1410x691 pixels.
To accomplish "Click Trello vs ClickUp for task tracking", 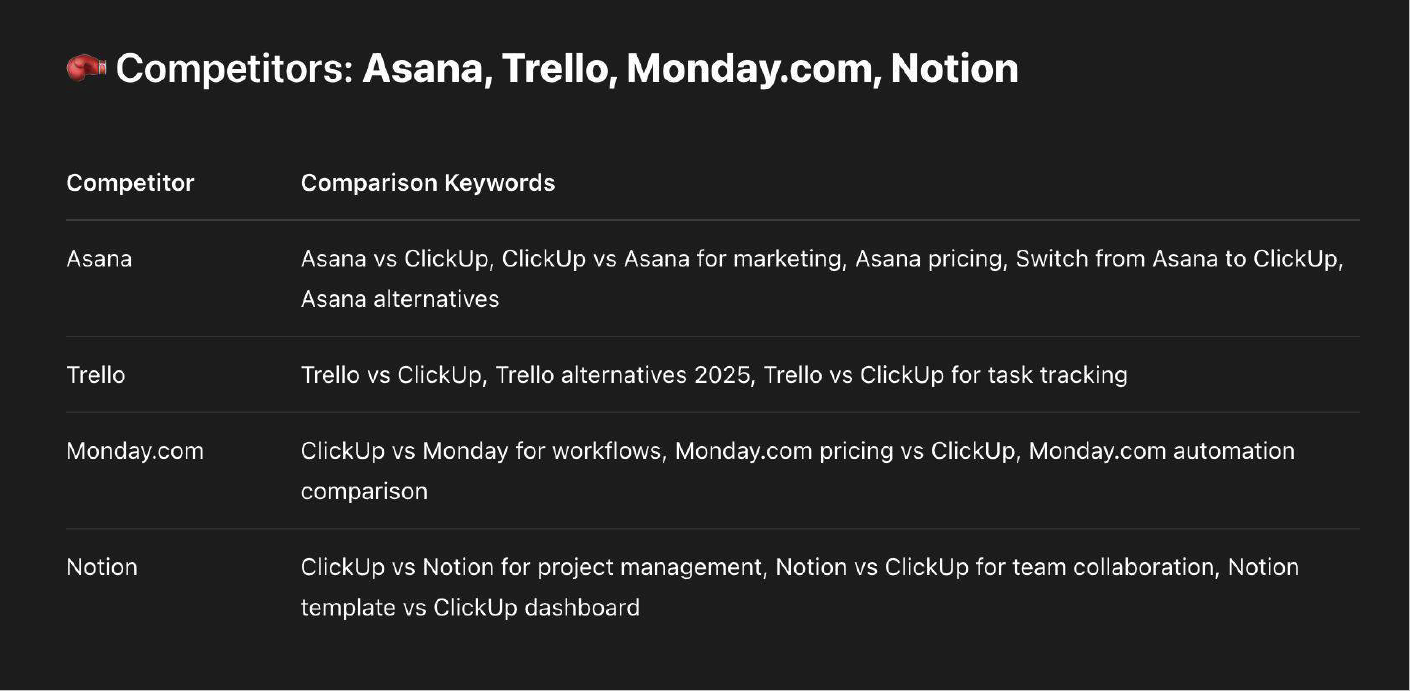I will click(x=946, y=375).
